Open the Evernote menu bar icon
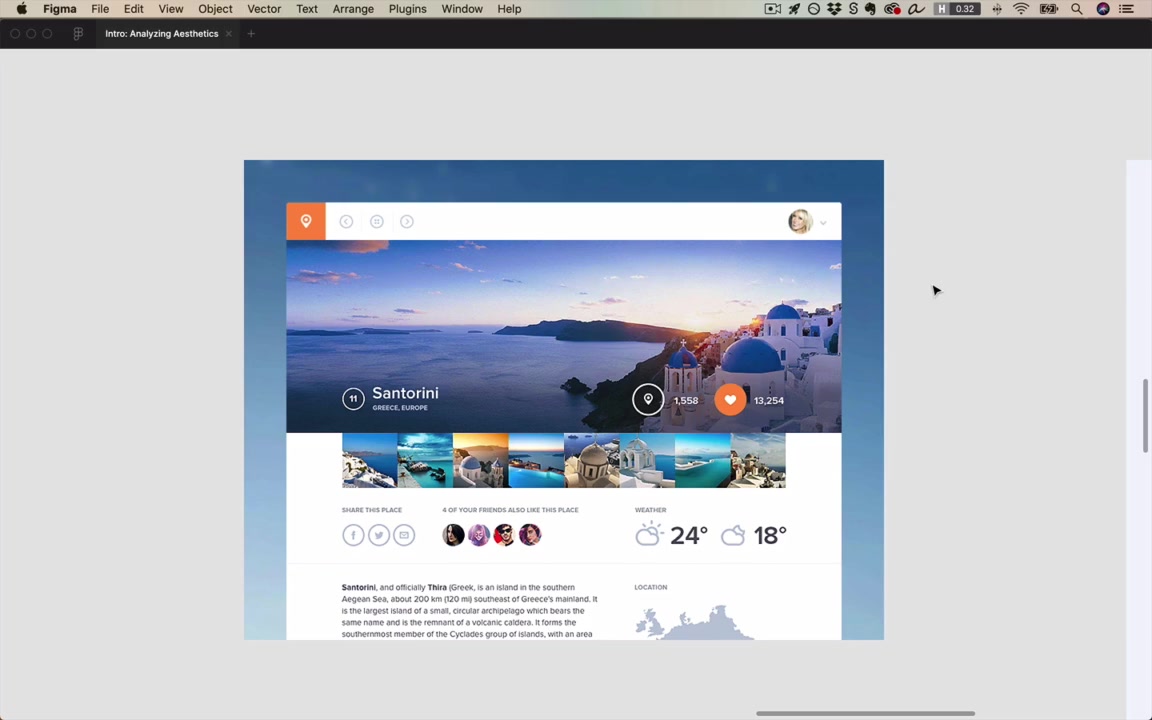The width and height of the screenshot is (1152, 720). point(871,9)
